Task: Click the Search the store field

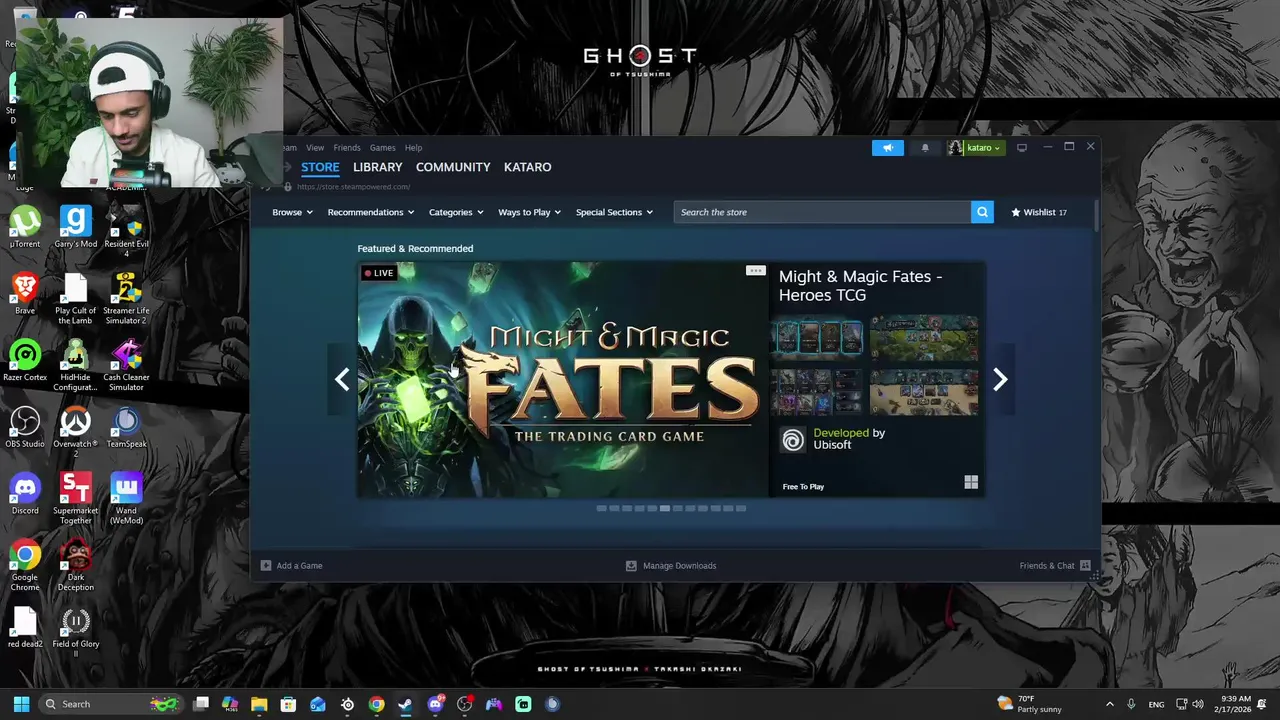Action: point(822,212)
